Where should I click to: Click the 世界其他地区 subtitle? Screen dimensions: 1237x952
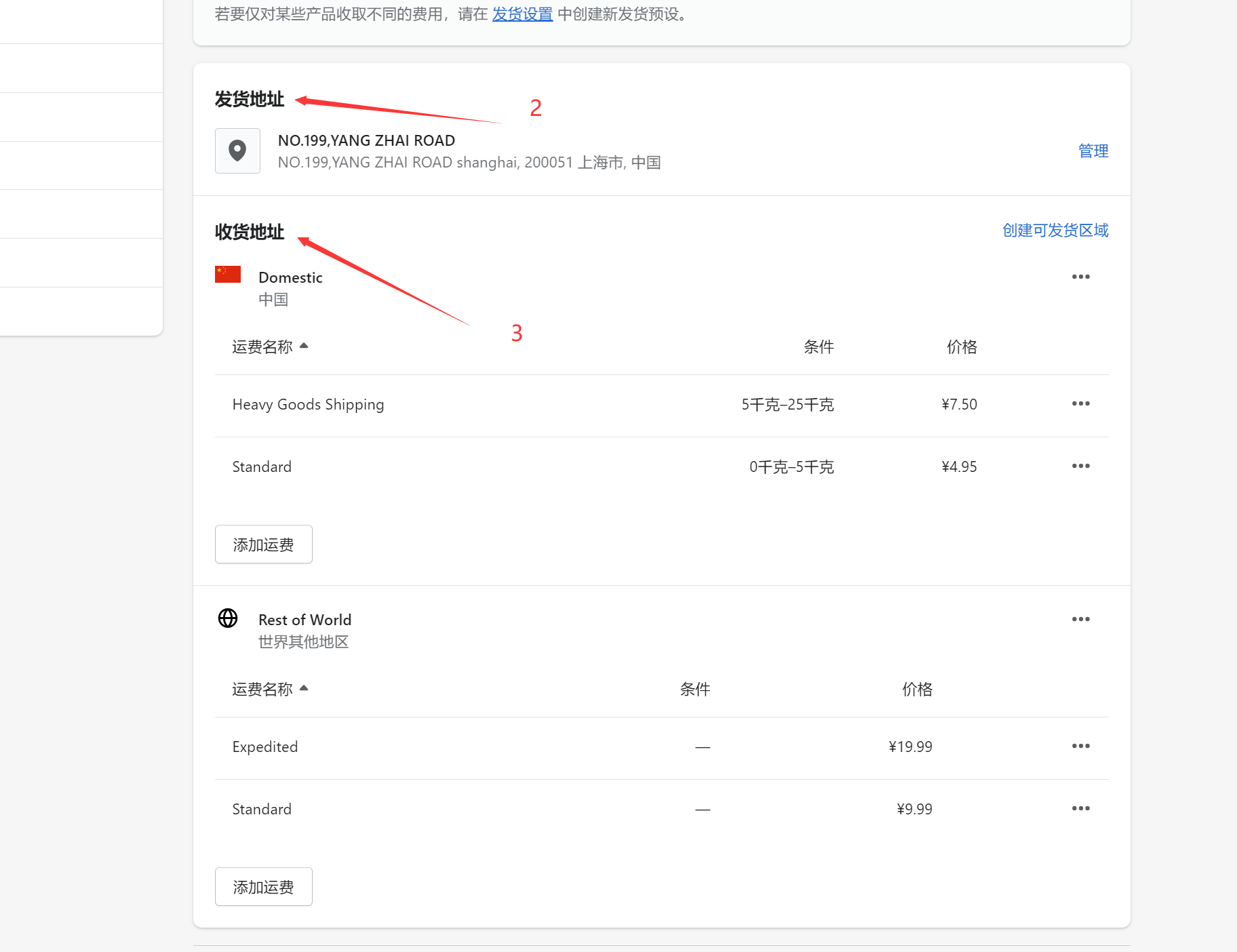coord(303,641)
